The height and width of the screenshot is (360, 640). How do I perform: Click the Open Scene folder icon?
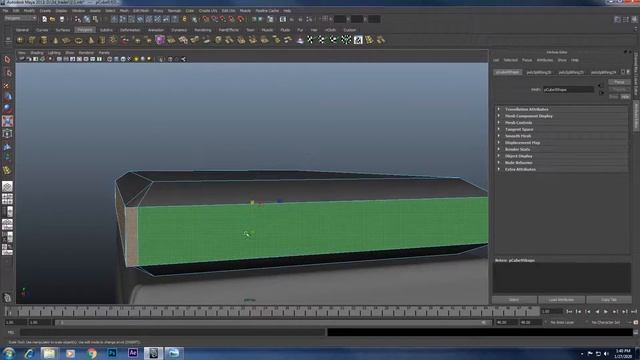click(53, 19)
